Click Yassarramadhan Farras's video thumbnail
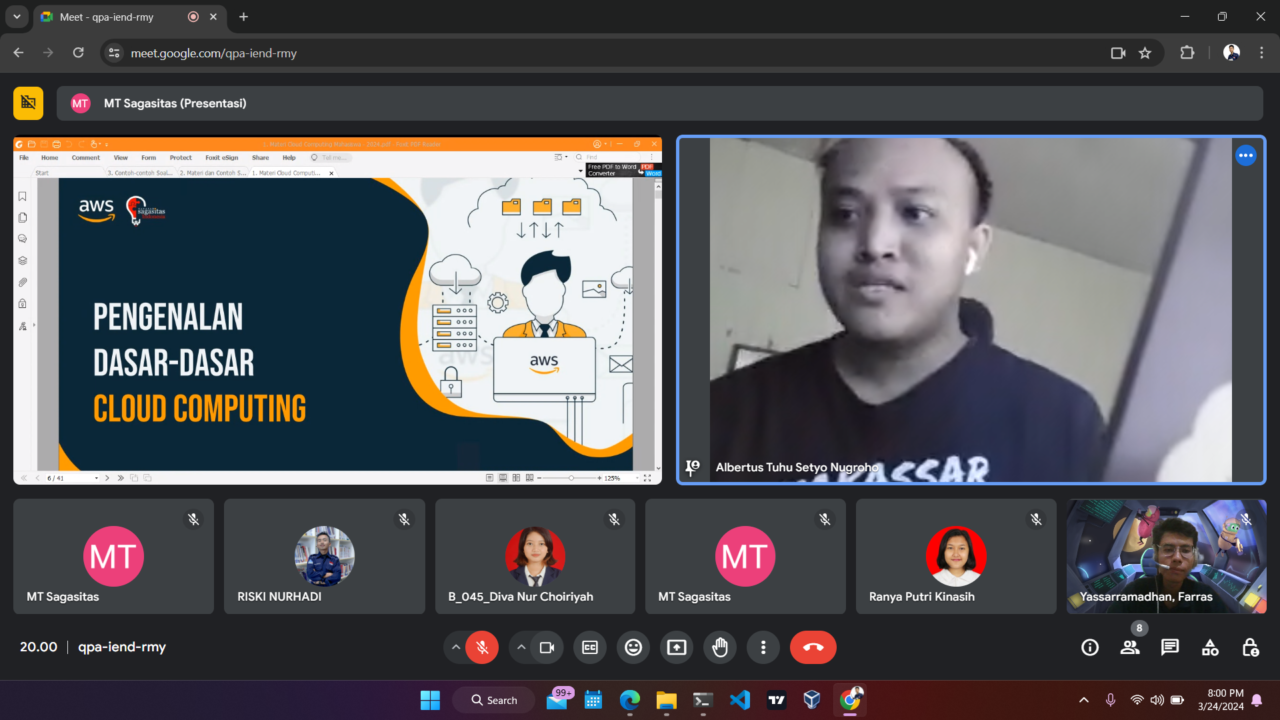Screen dimensions: 1280x720 pyautogui.click(x=1166, y=556)
